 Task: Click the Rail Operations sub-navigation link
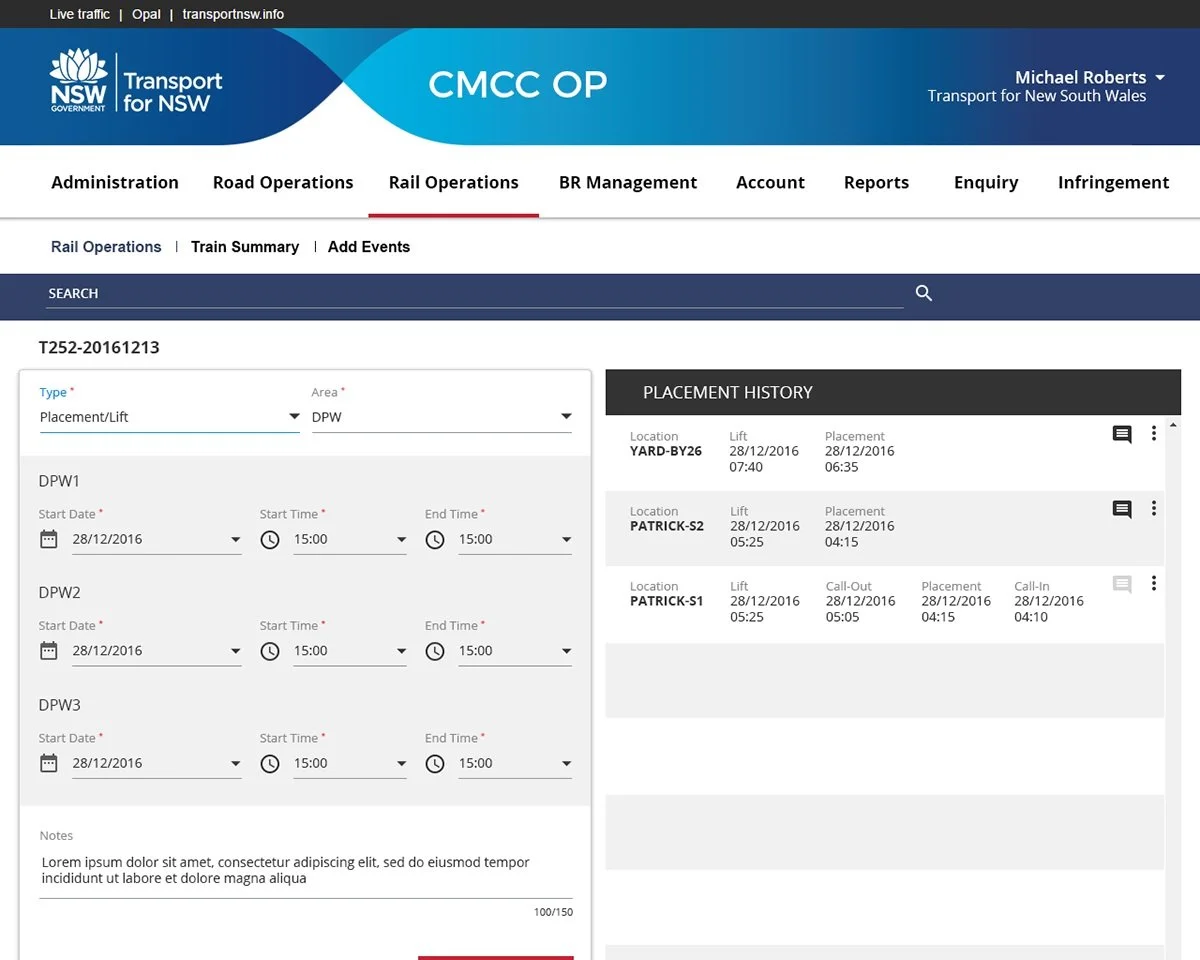[x=106, y=247]
